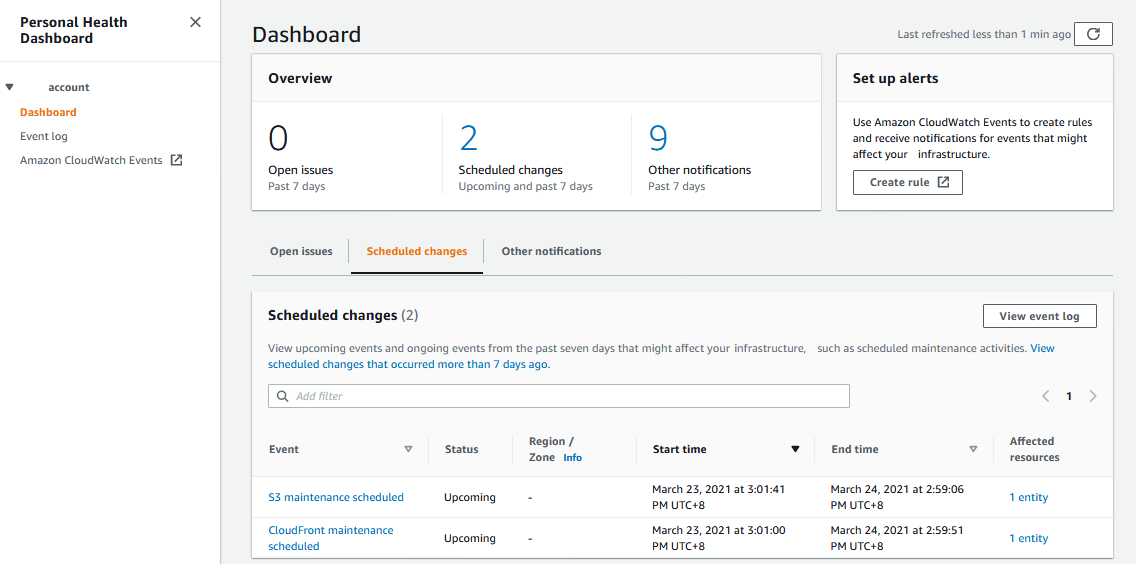The width and height of the screenshot is (1136, 564).
Task: Click the 0 Open issues count
Action: pos(278,138)
